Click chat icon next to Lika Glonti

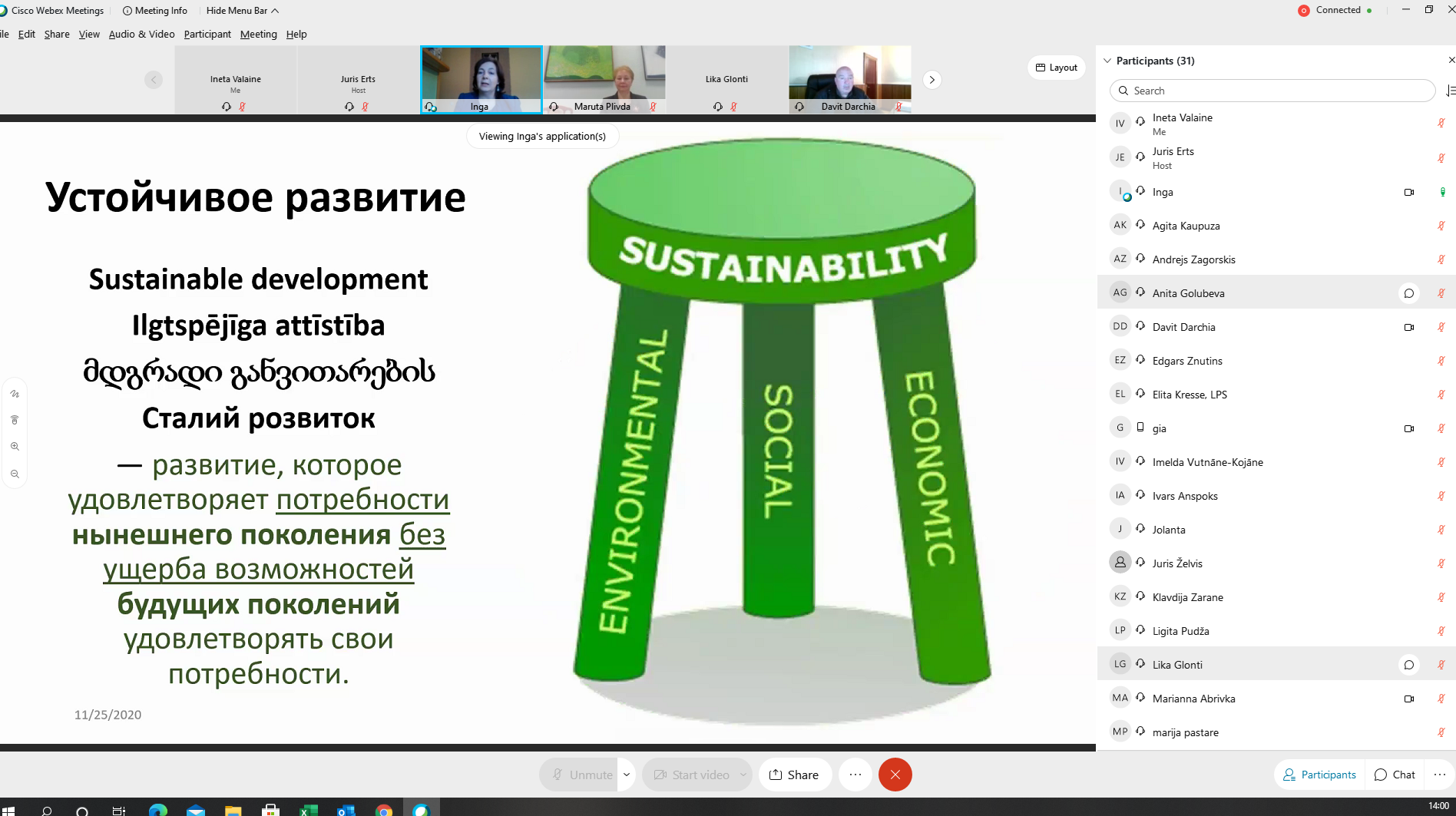(1408, 665)
